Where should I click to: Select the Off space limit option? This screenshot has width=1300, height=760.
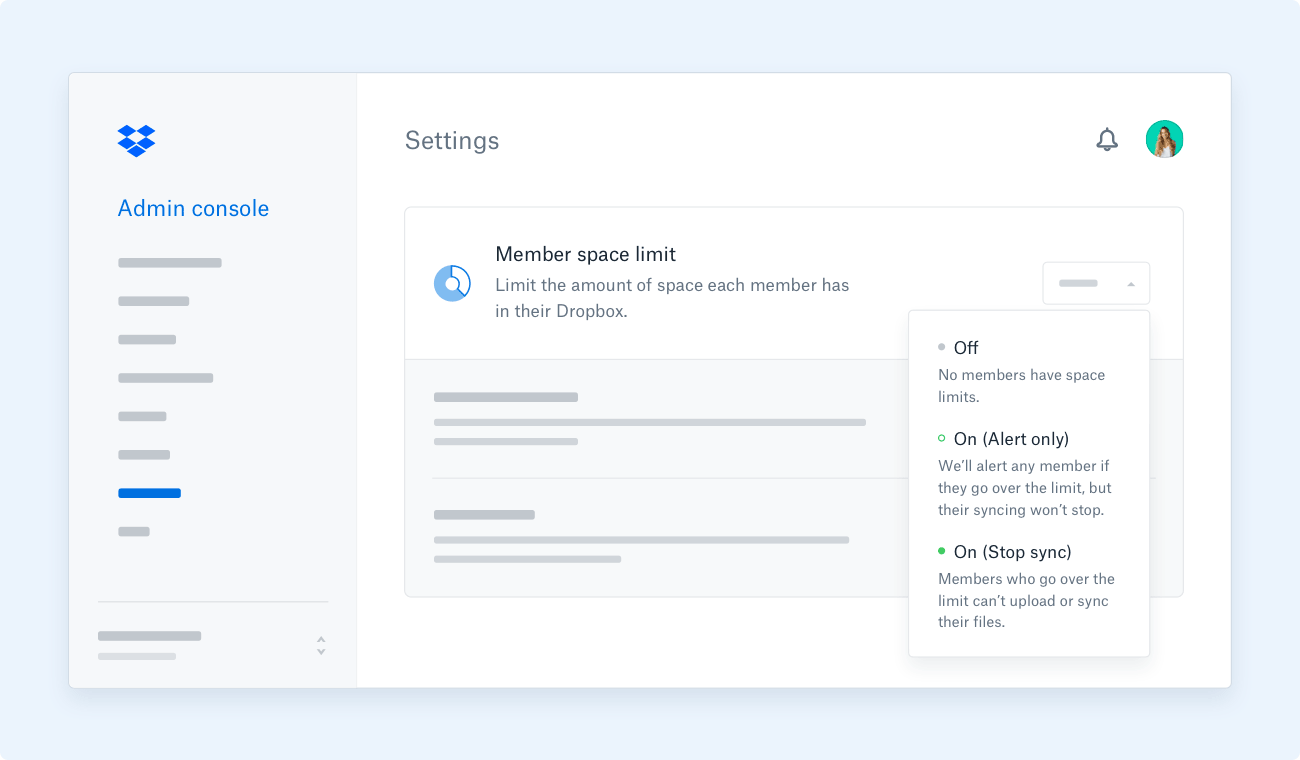click(966, 348)
